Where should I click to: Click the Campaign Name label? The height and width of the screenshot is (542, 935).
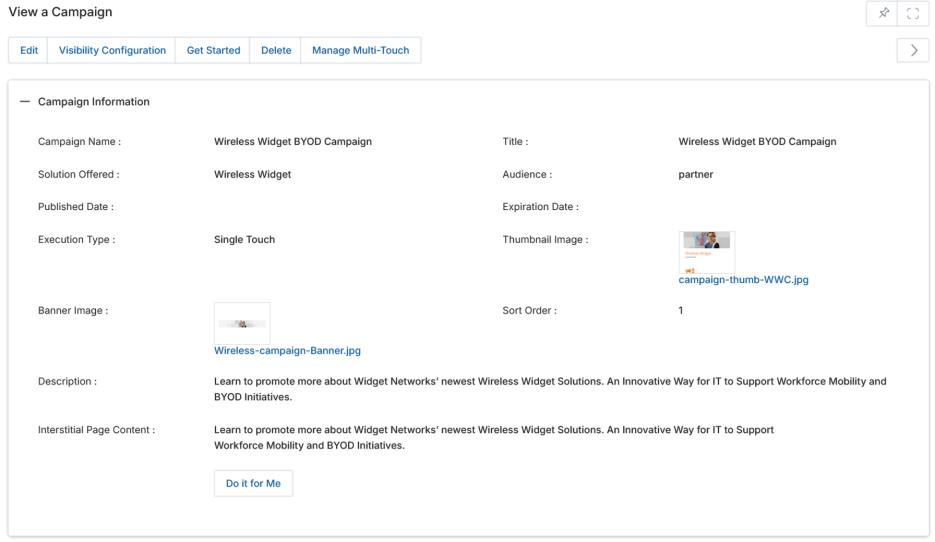click(79, 141)
